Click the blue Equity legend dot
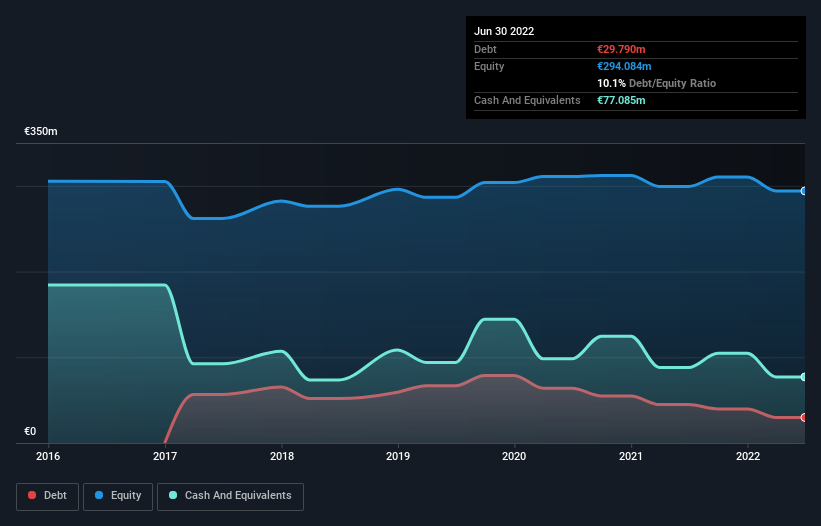This screenshot has height=526, width=821. [99, 495]
